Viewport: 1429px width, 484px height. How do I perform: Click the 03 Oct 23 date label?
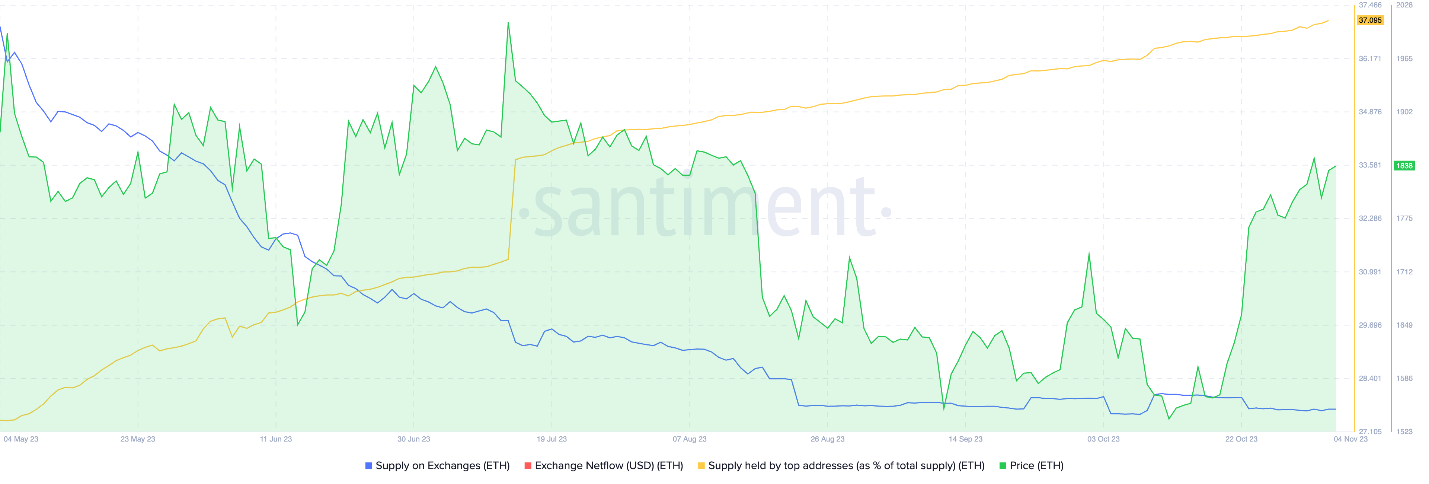(1102, 438)
